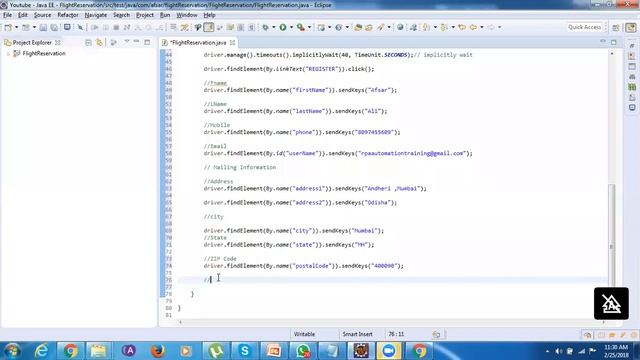This screenshot has height=360, width=640.
Task: Select the FlightReservation project in tree
Action: (x=44, y=53)
